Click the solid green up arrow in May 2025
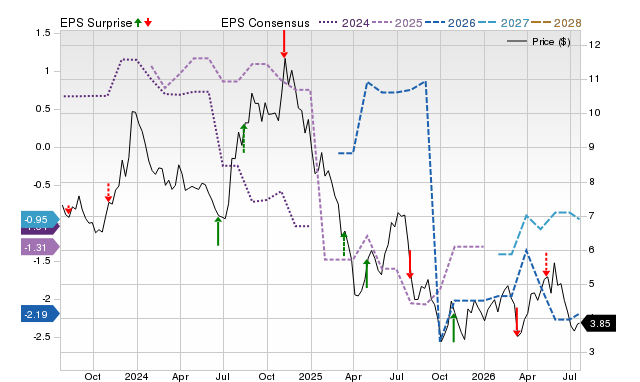640x382 pixels. tap(367, 274)
